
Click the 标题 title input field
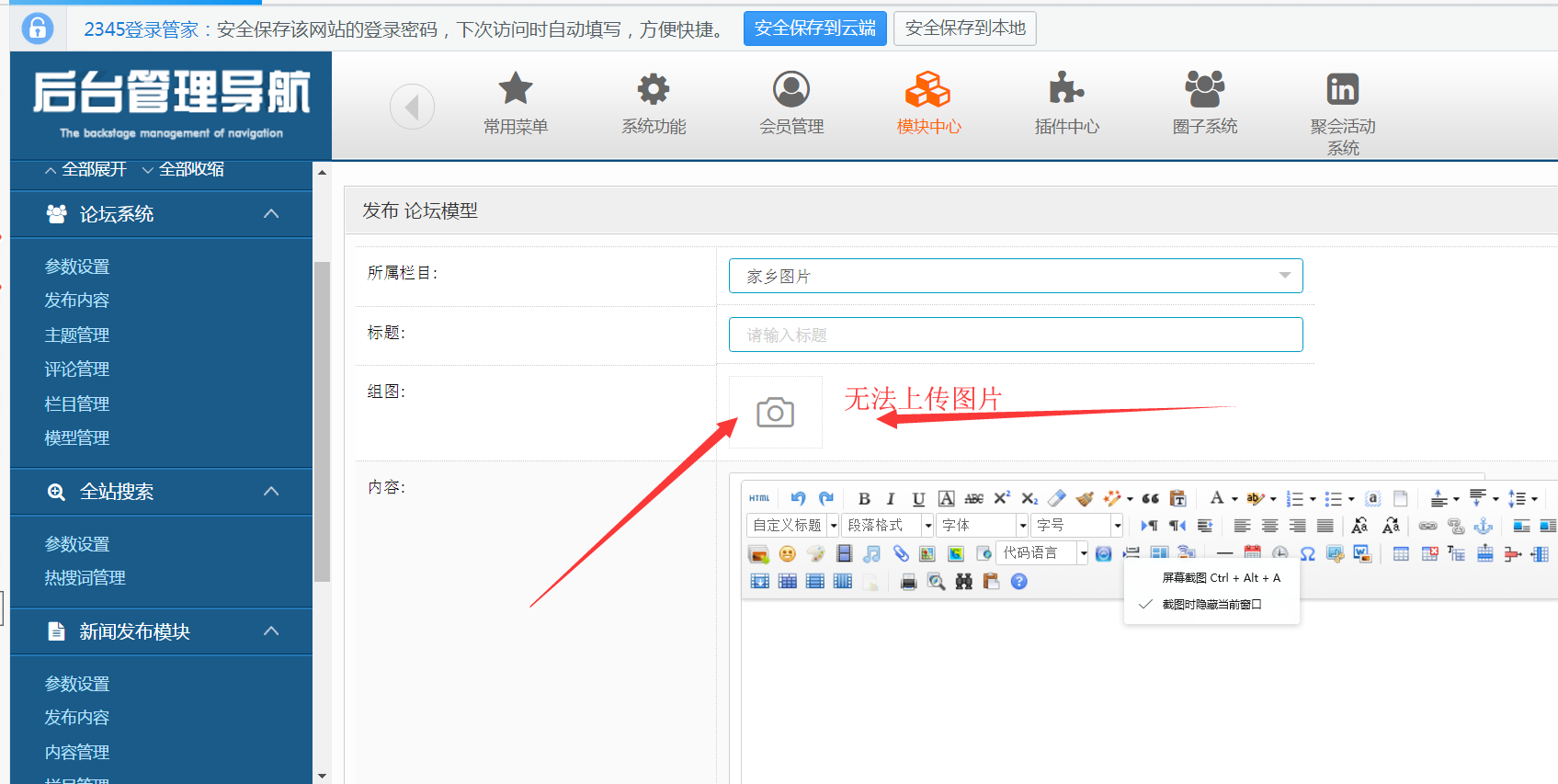click(x=1015, y=335)
